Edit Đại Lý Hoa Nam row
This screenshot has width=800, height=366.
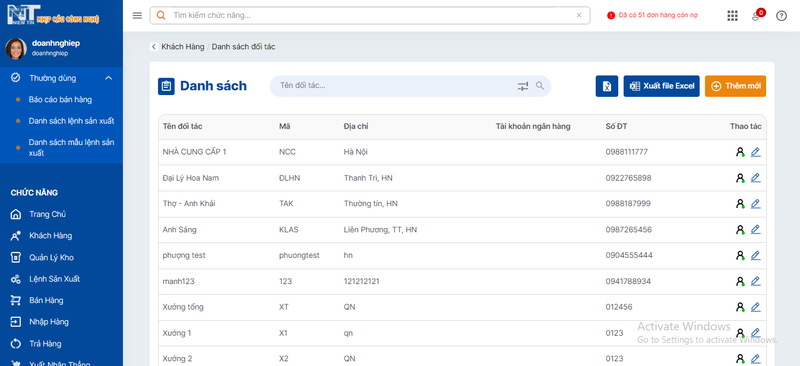(756, 178)
